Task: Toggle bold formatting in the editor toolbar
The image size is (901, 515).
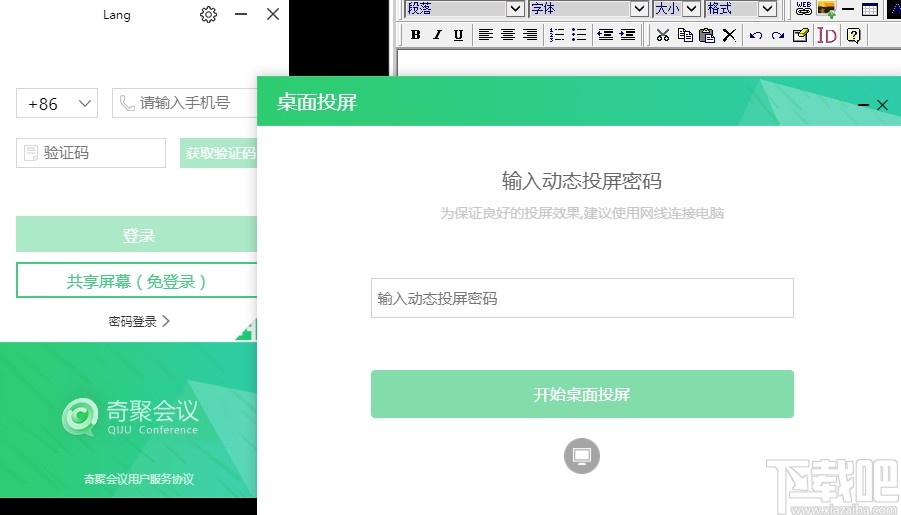Action: tap(415, 35)
